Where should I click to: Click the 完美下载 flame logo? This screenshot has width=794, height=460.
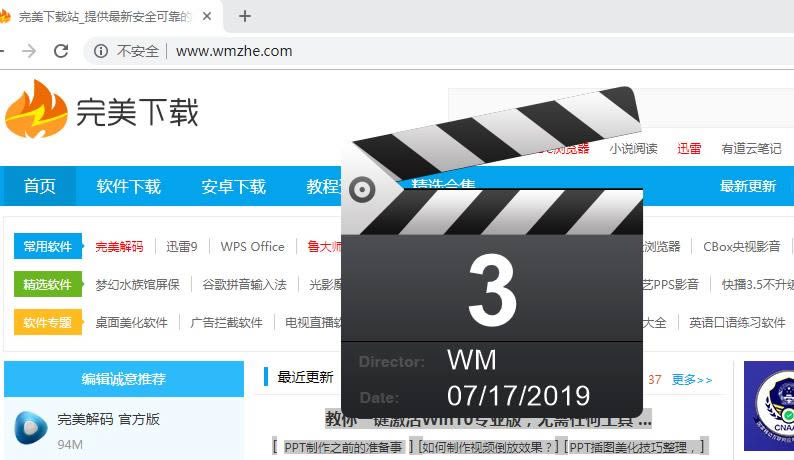tap(35, 109)
